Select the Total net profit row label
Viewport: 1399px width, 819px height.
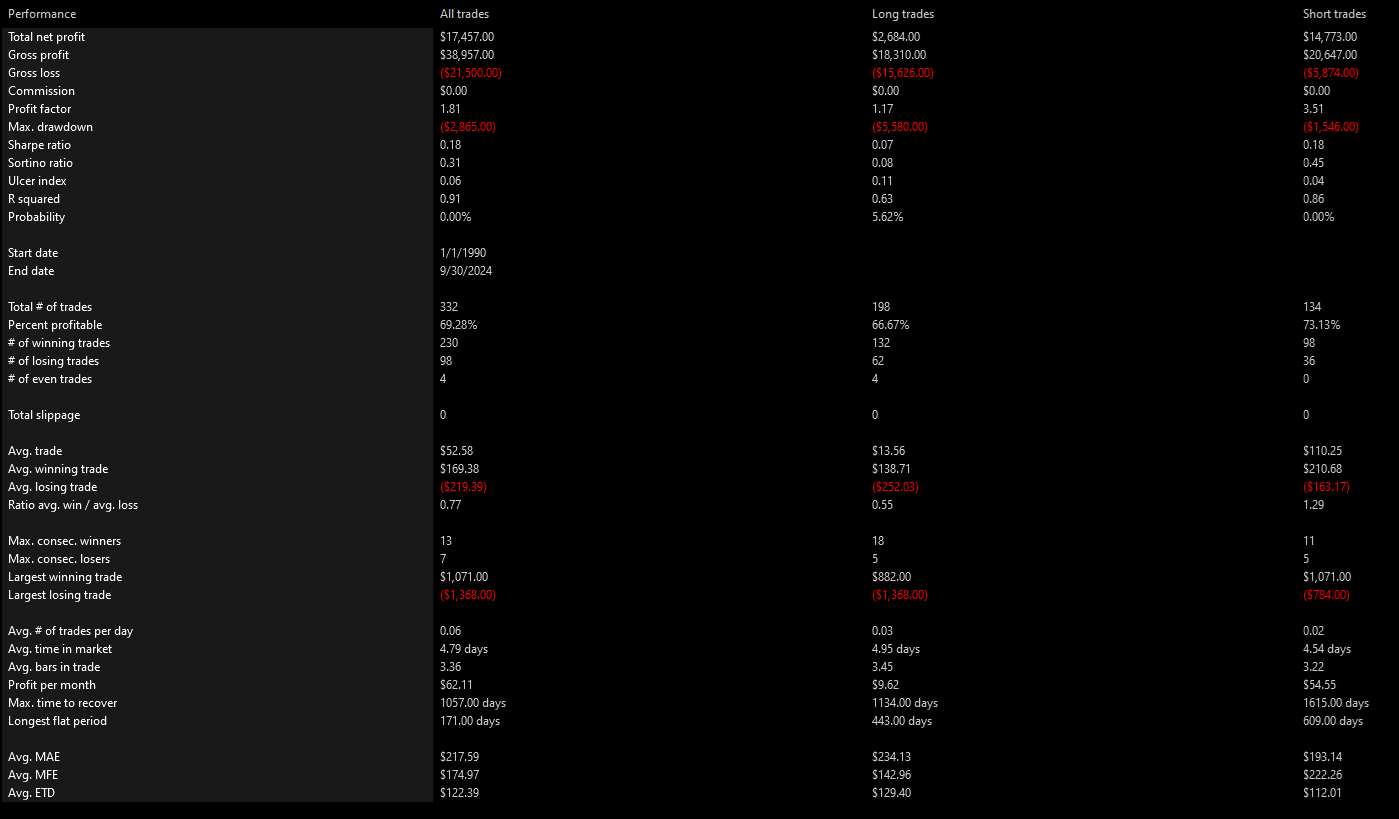(46, 37)
